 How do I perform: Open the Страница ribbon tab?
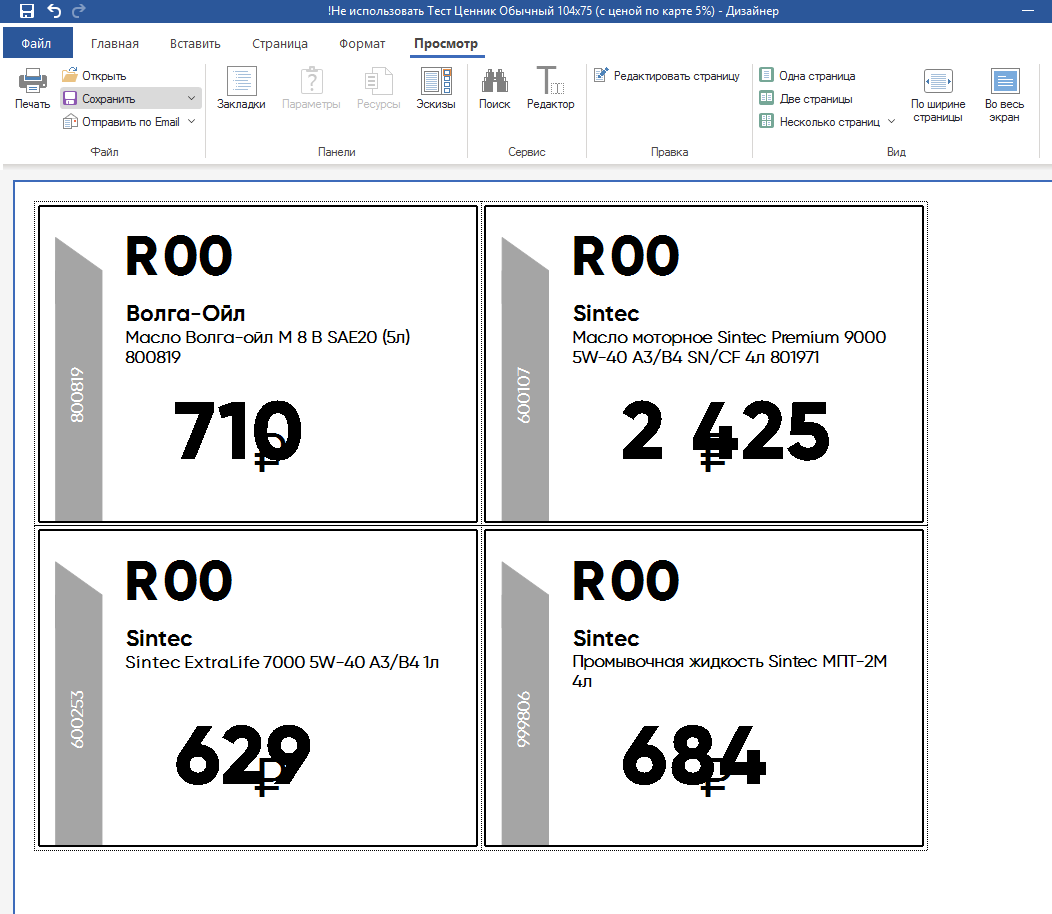280,44
